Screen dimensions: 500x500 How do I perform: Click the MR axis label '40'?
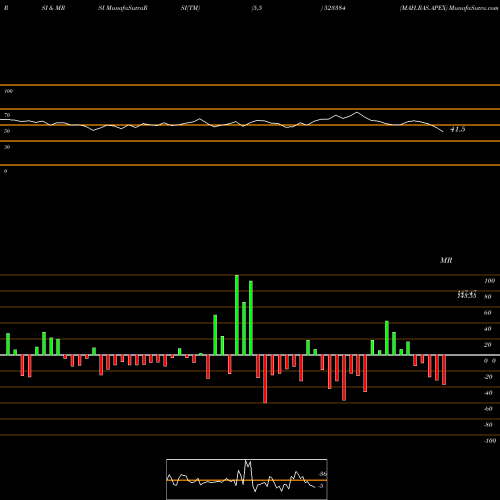(x=488, y=329)
